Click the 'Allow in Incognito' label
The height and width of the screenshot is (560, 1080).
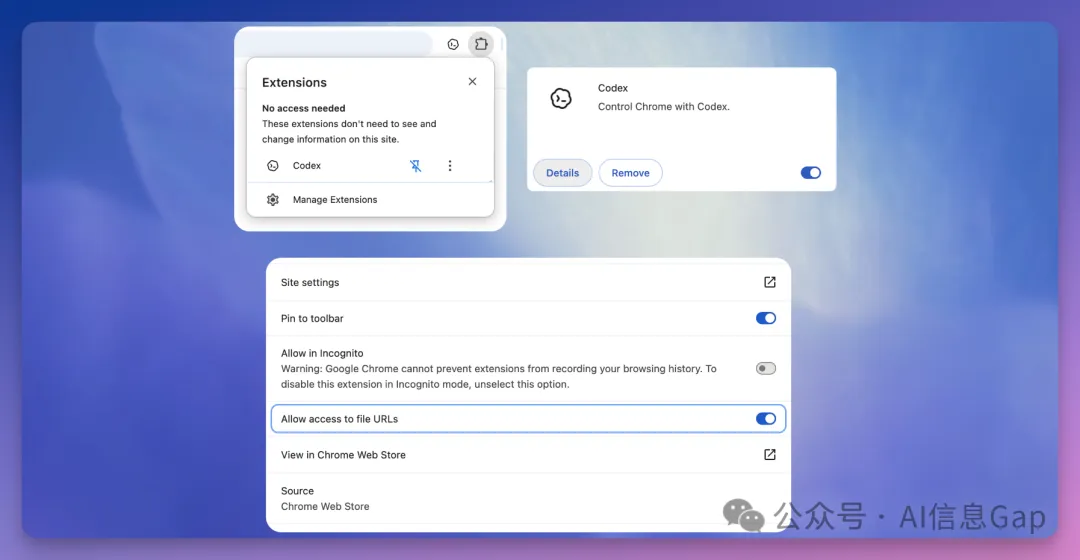click(x=322, y=353)
